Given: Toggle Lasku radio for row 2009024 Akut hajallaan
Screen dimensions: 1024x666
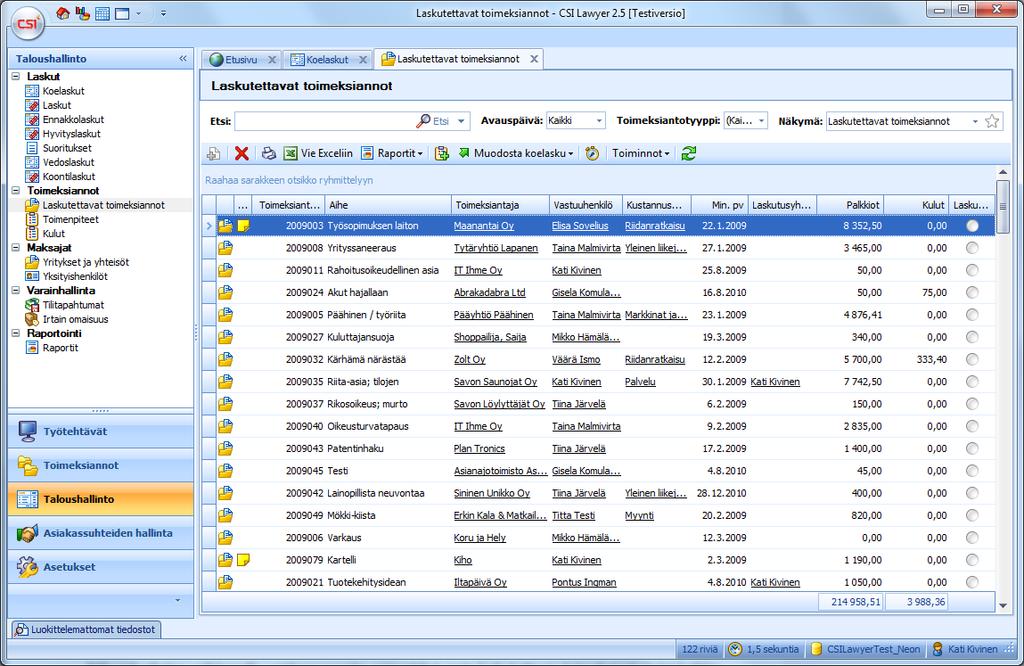Looking at the screenshot, I should coord(972,293).
